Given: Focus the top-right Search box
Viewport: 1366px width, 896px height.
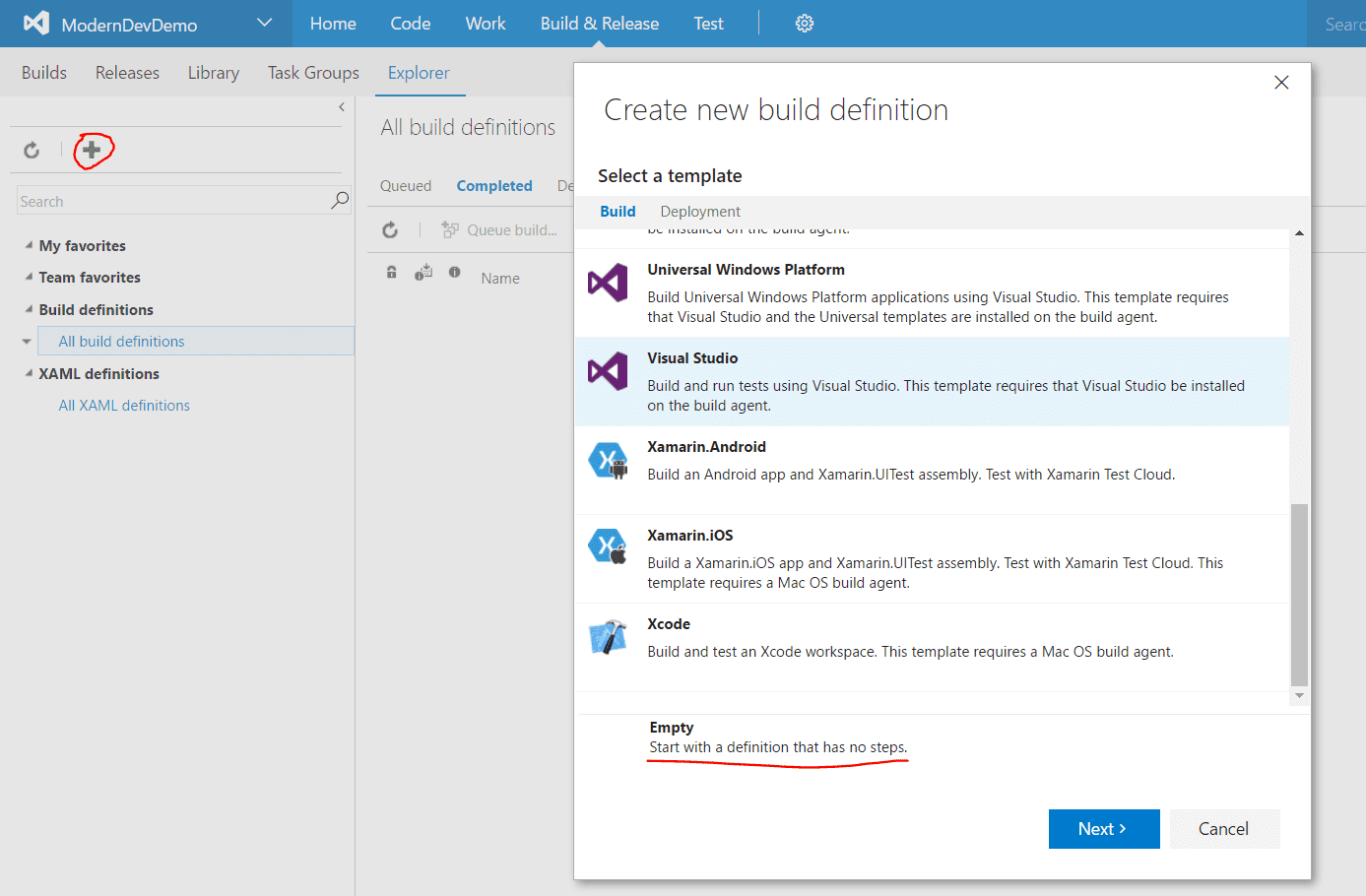Looking at the screenshot, I should coord(1336,24).
